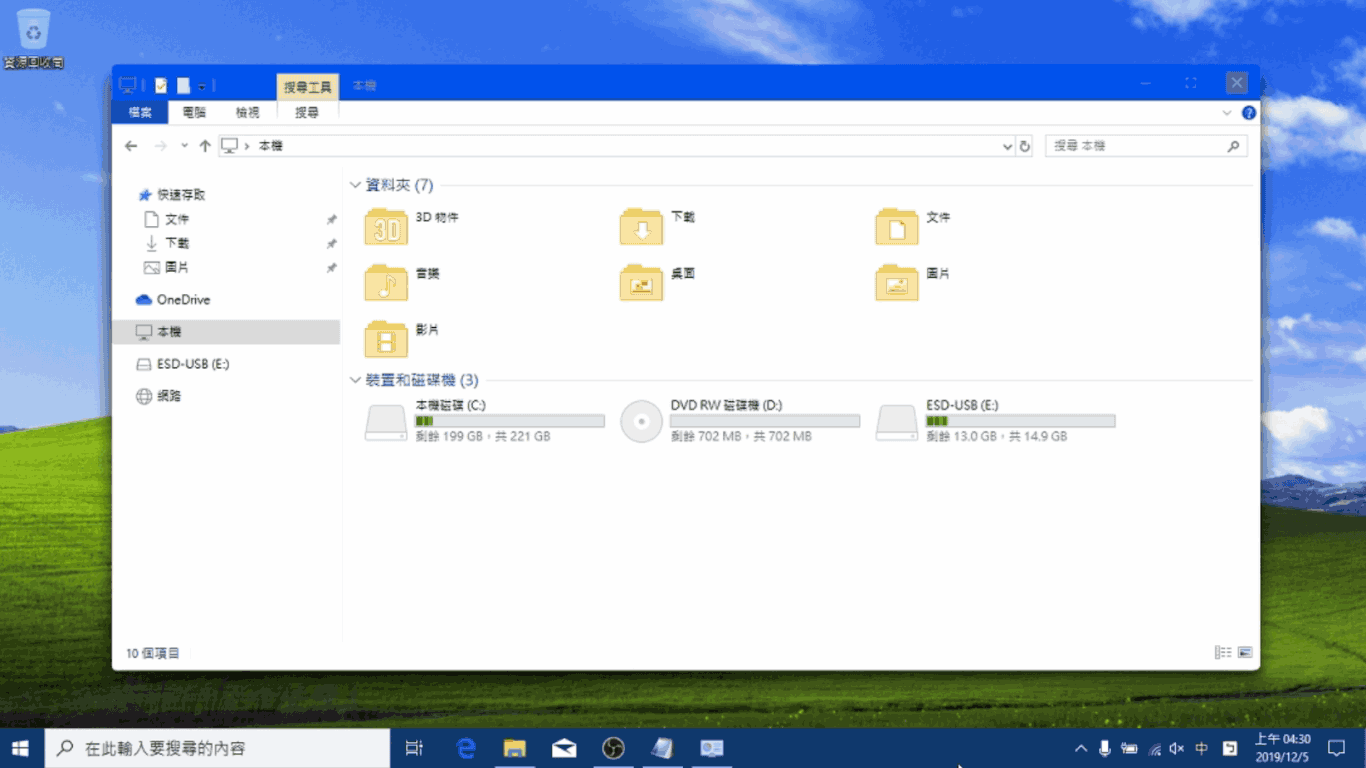1366x768 pixels.
Task: Click the D: drive usage bar
Action: (x=765, y=422)
